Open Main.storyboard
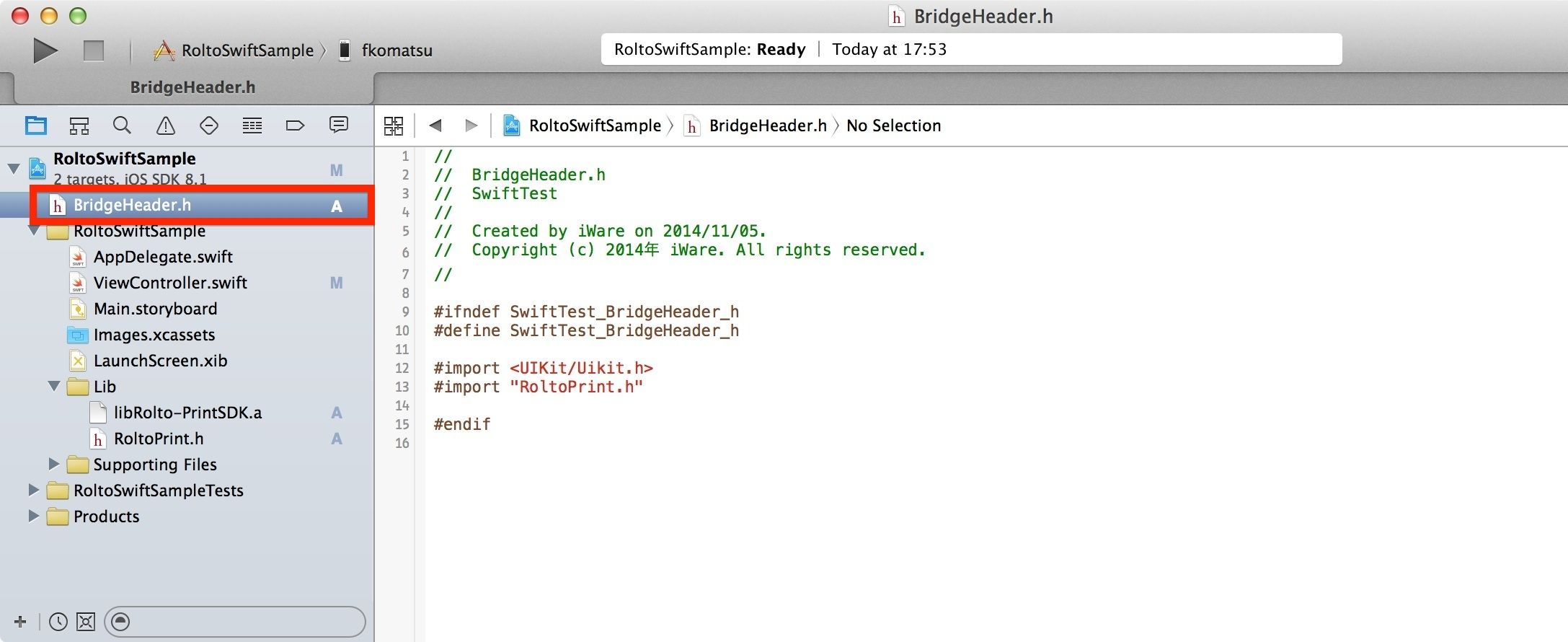 [155, 309]
